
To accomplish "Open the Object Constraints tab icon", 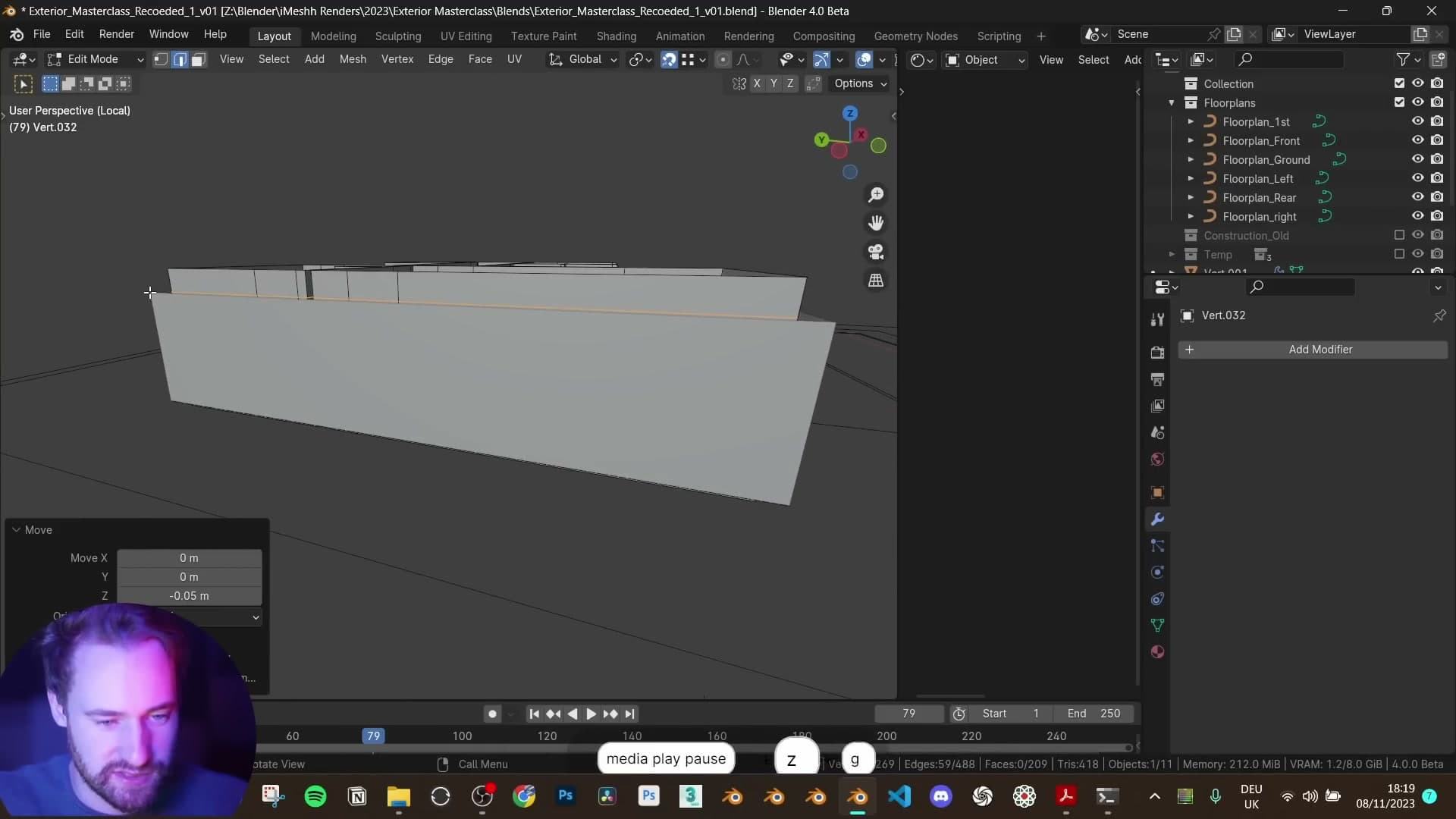I will [1157, 599].
